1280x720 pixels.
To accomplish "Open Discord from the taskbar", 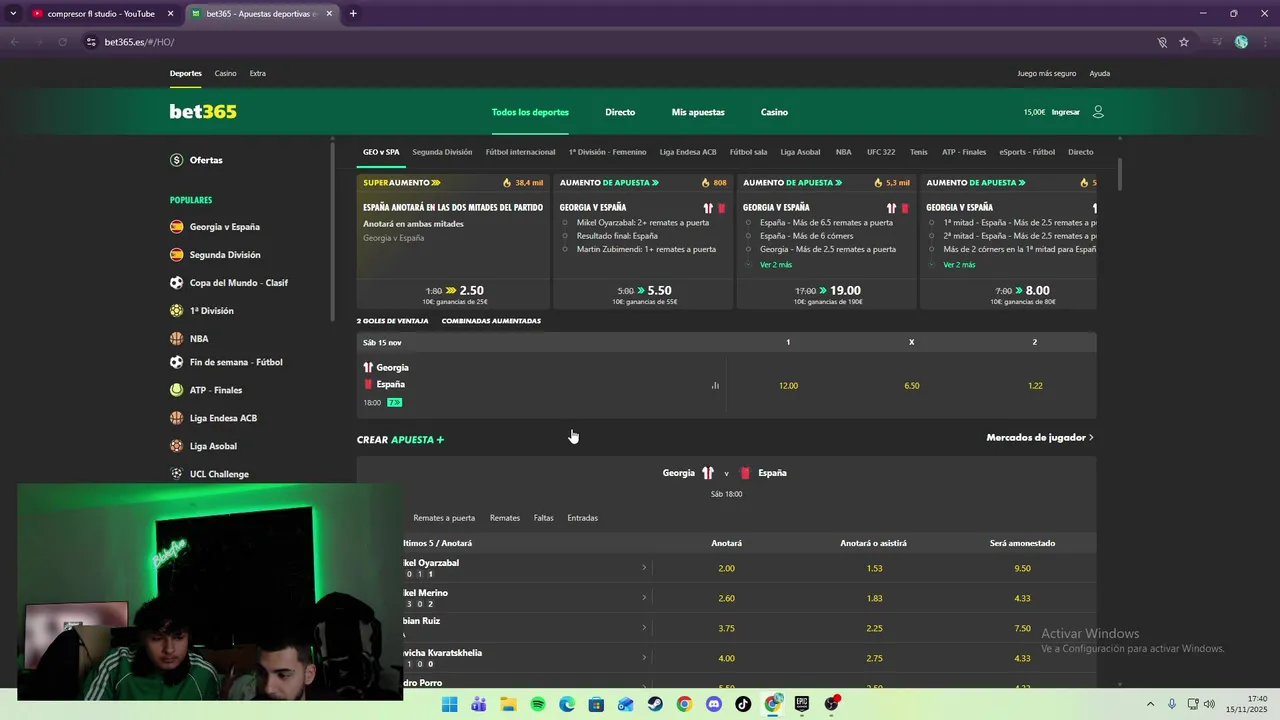I will click(x=713, y=704).
